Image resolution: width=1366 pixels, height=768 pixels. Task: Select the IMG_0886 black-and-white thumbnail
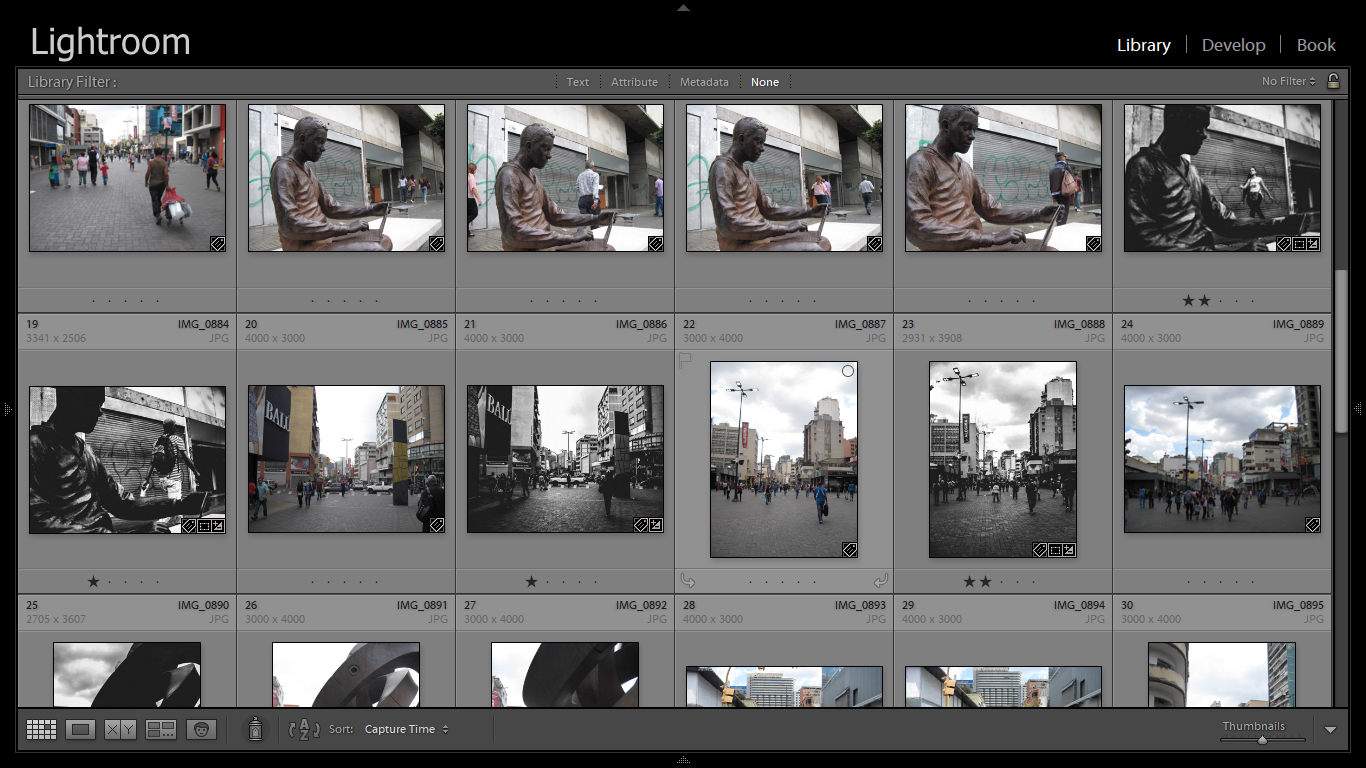click(x=565, y=459)
